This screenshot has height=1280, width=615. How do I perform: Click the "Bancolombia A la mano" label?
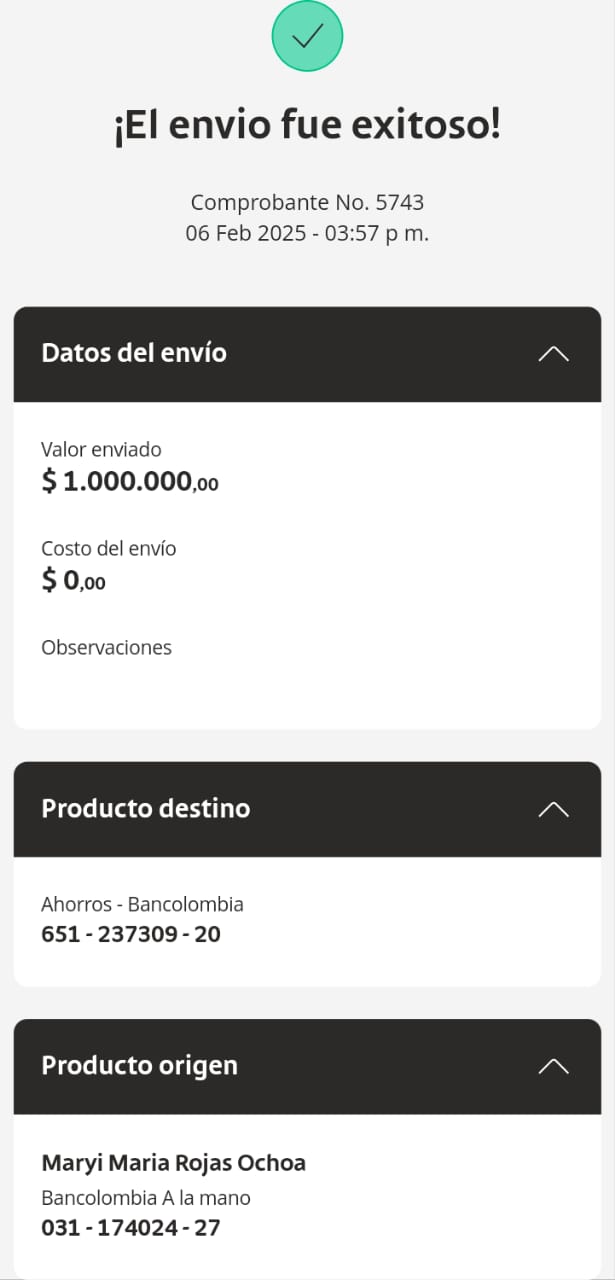pos(146,1197)
